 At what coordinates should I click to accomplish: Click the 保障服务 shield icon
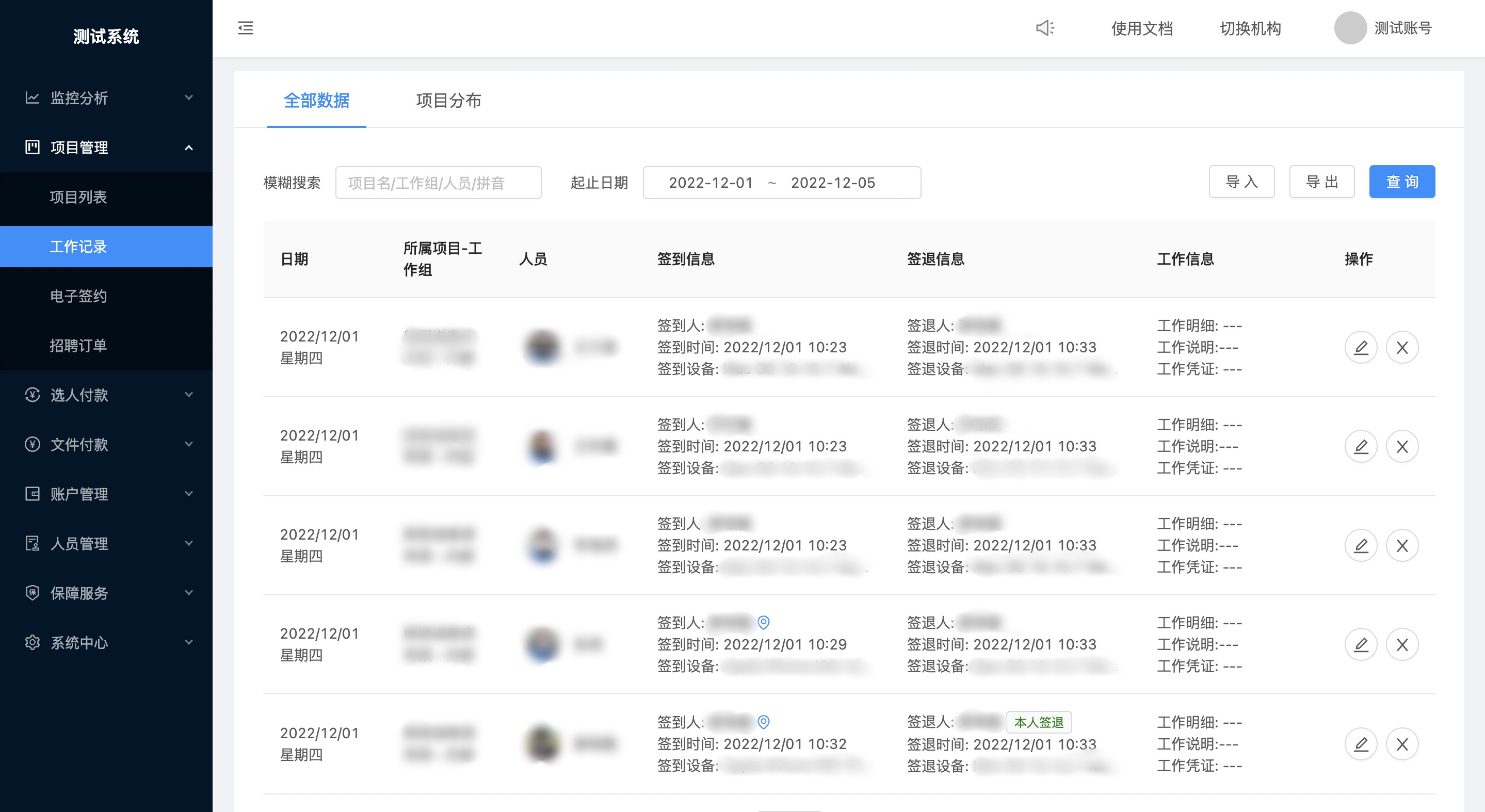[33, 593]
